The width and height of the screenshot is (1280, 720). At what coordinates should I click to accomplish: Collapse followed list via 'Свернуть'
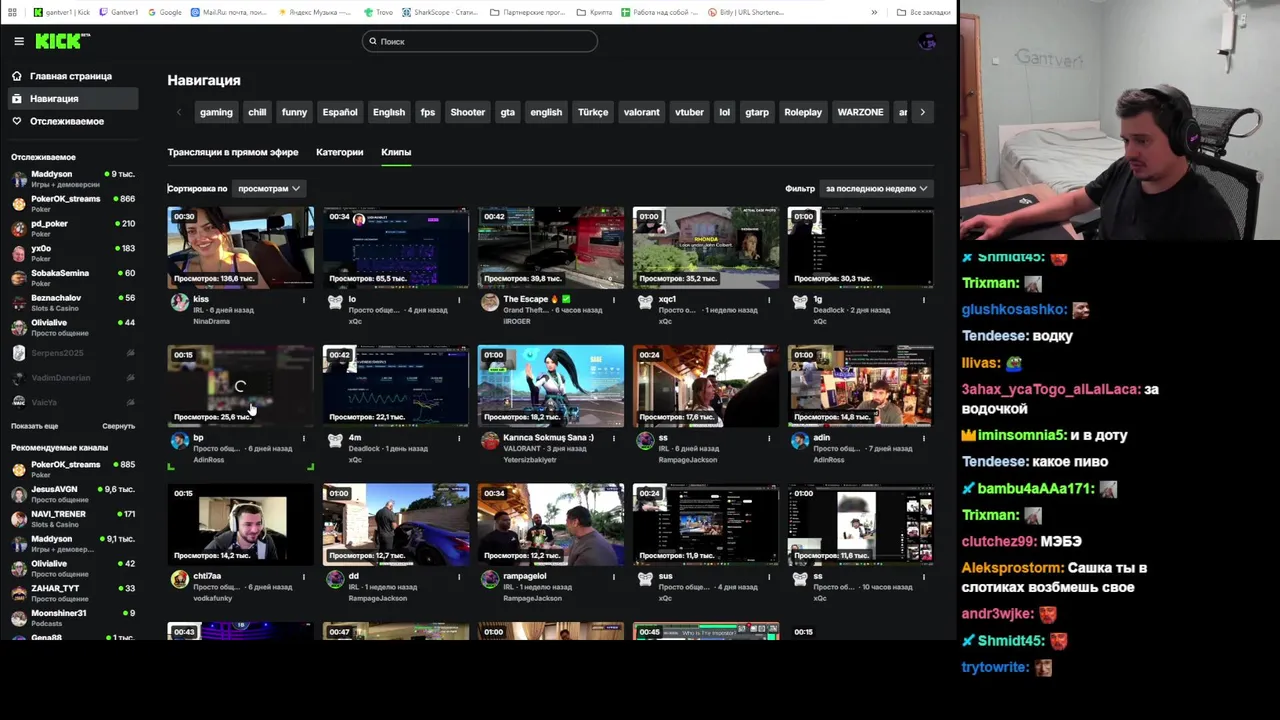point(118,426)
